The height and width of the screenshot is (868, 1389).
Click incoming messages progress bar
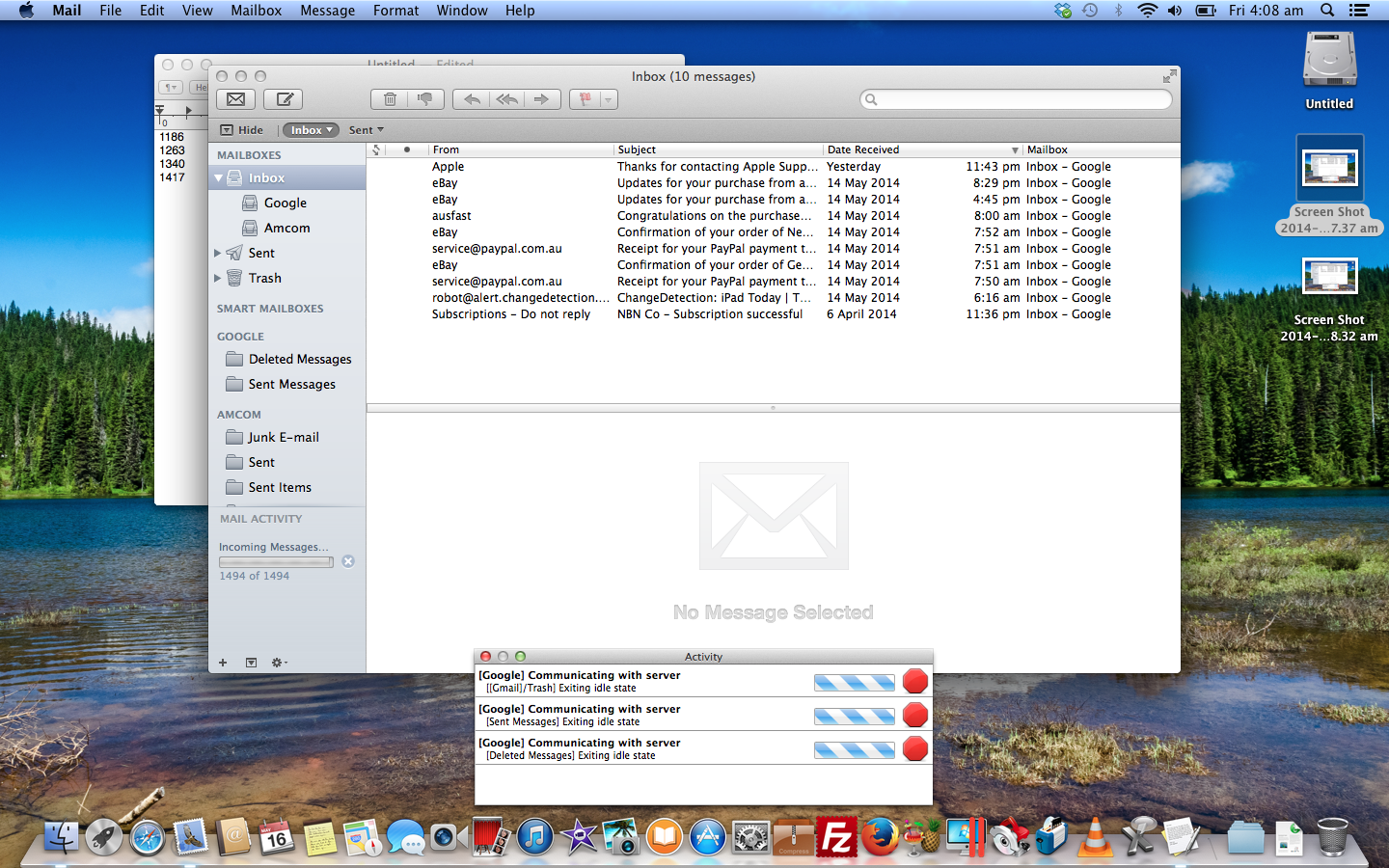pos(276,561)
